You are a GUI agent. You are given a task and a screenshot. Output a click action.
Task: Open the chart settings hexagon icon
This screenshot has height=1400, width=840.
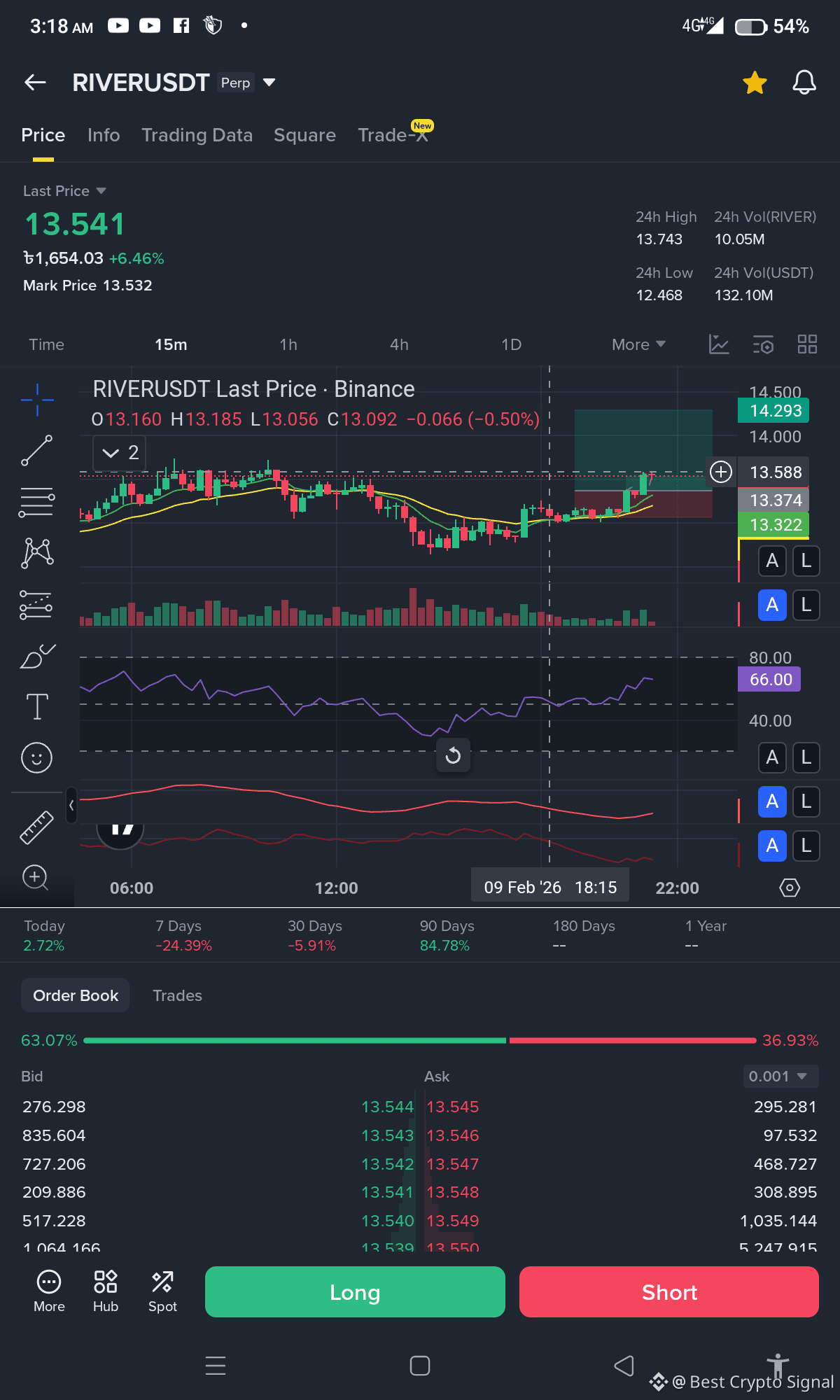[x=790, y=888]
